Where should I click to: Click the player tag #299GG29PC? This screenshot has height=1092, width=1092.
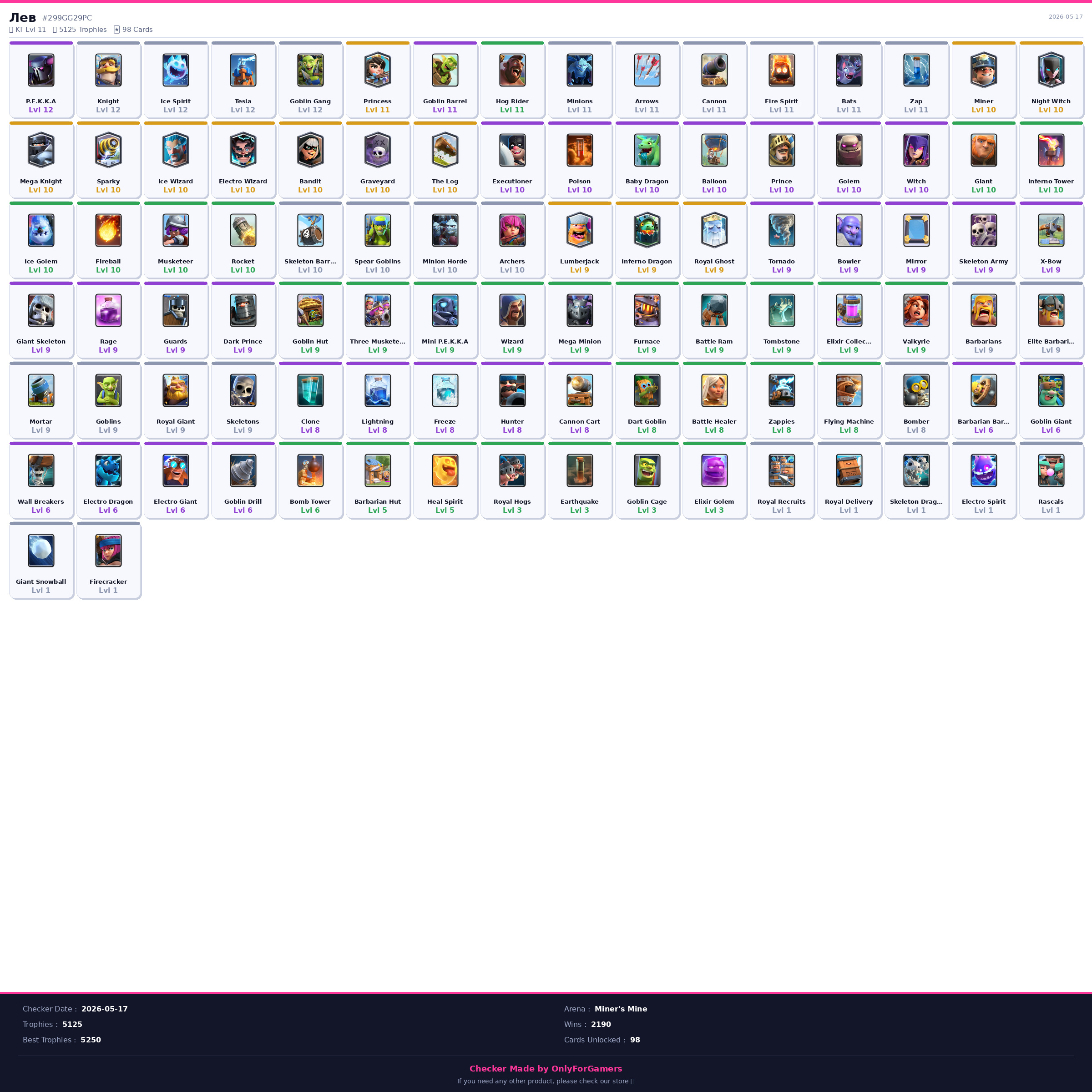pos(67,18)
